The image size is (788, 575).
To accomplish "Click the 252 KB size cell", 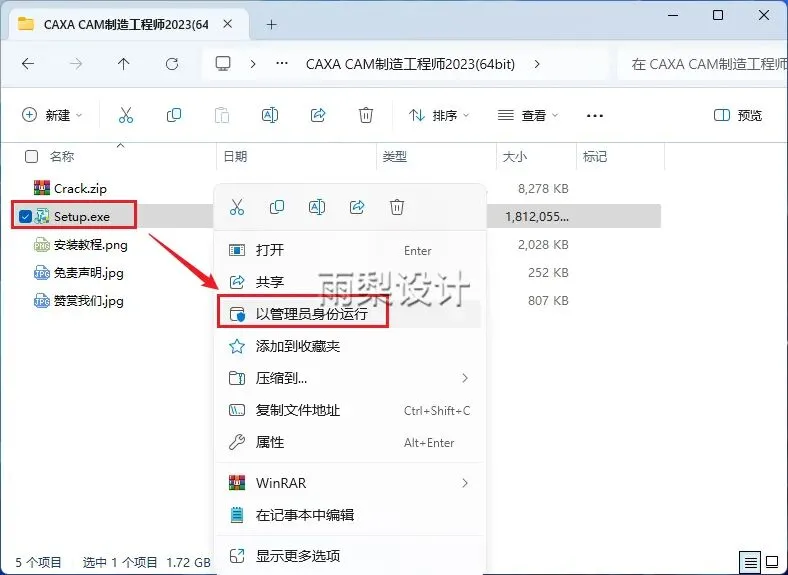I will click(x=548, y=273).
